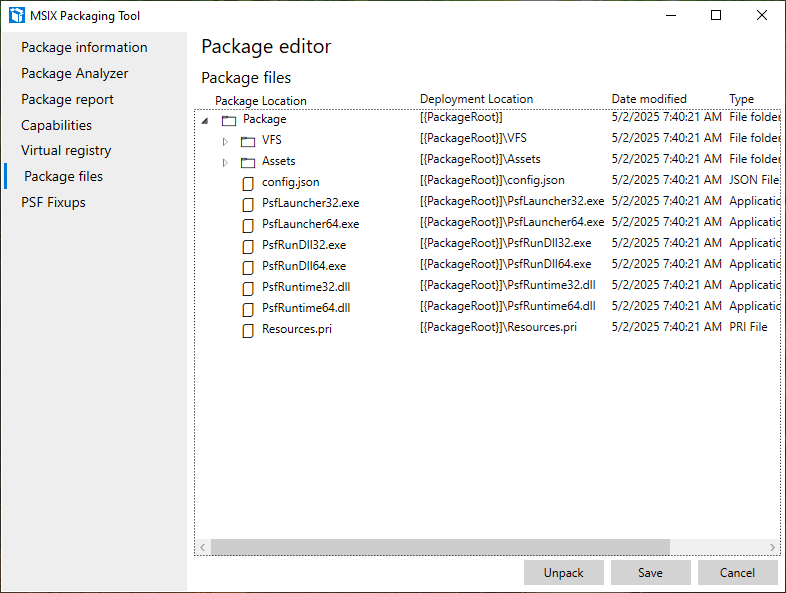Click the horizontal scrollbar thumb

440,547
